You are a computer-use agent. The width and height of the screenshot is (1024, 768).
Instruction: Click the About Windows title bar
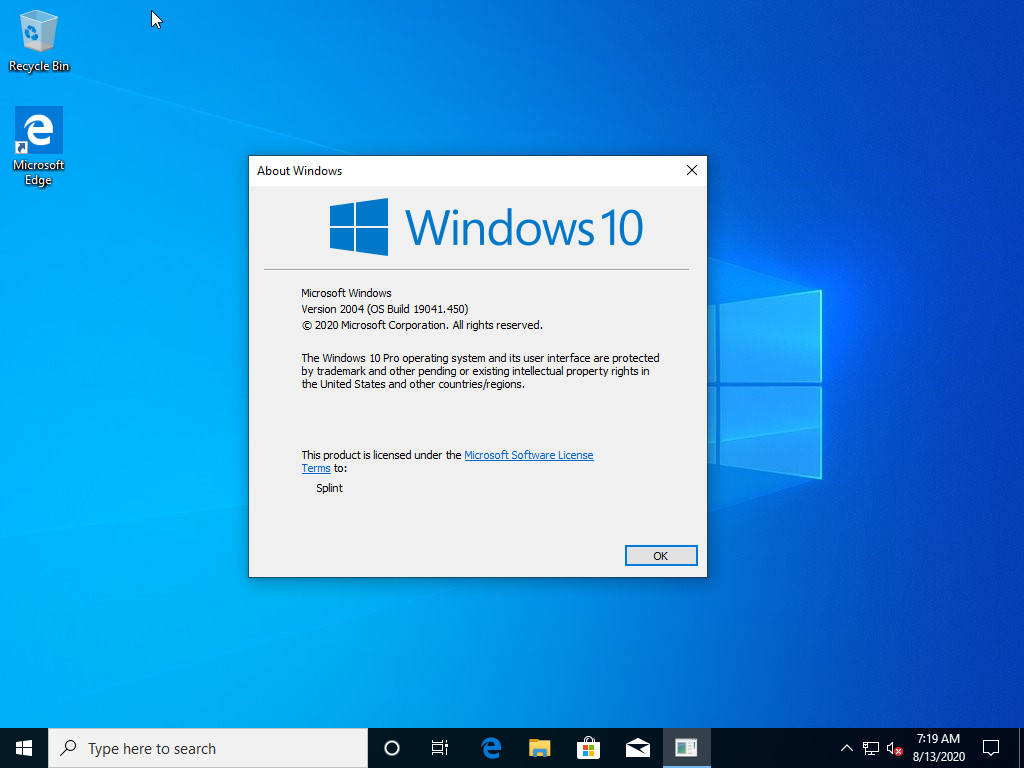click(464, 170)
